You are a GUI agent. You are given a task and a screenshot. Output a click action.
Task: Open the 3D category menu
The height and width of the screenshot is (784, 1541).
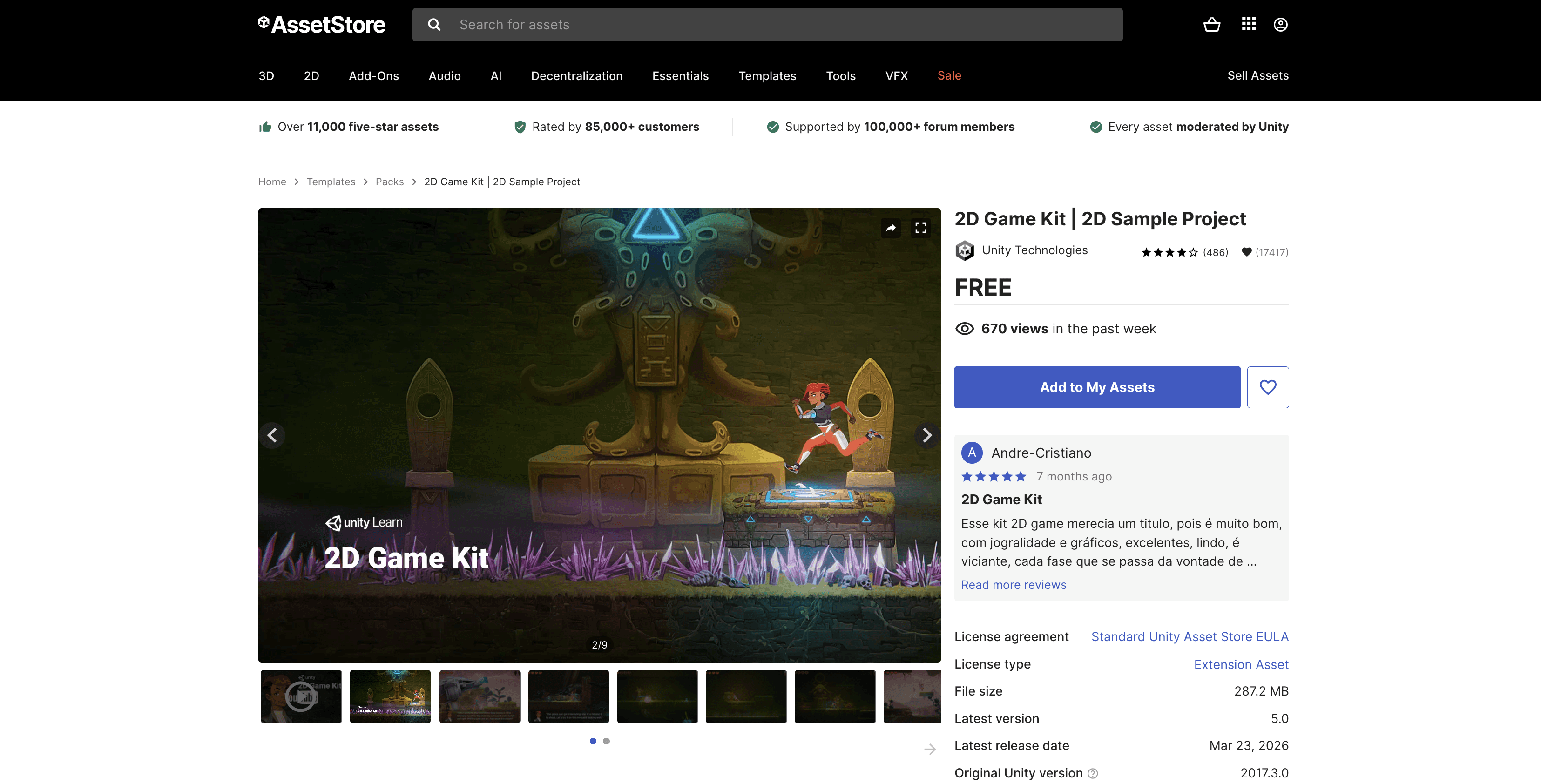[266, 76]
